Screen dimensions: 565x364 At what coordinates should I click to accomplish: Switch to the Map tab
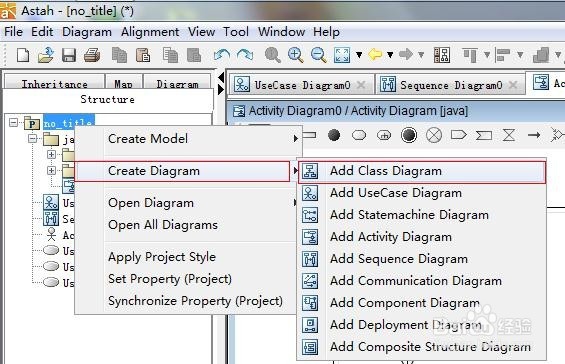(124, 83)
